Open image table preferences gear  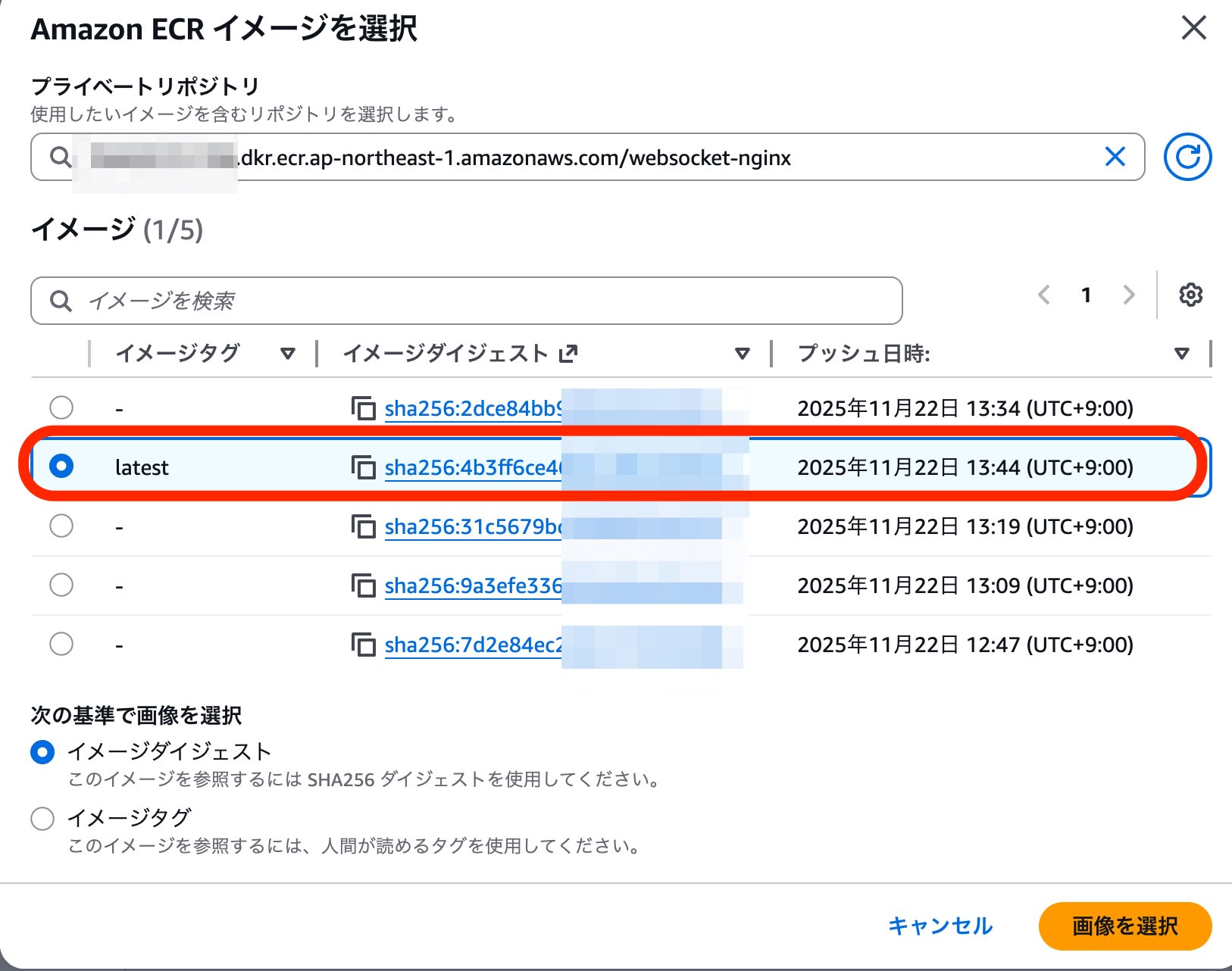1190,295
